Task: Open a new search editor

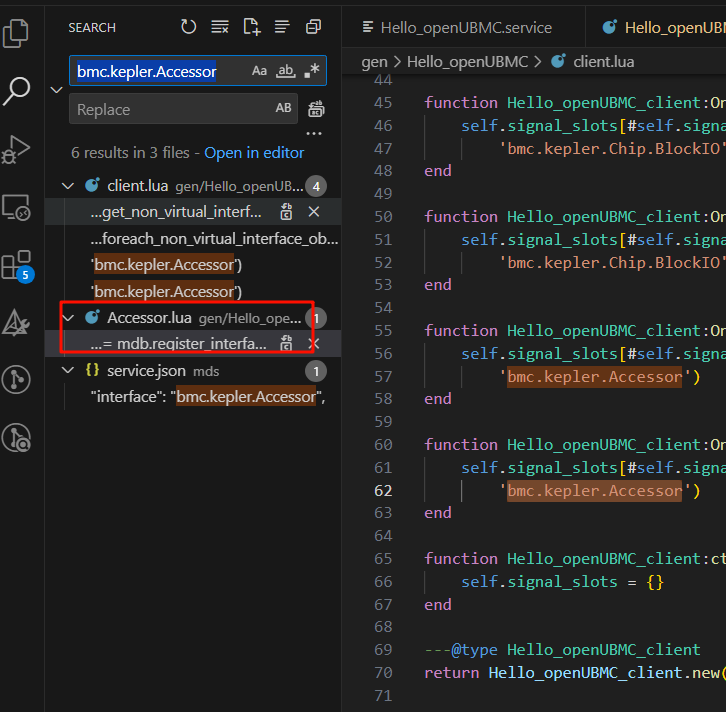Action: pyautogui.click(x=251, y=27)
